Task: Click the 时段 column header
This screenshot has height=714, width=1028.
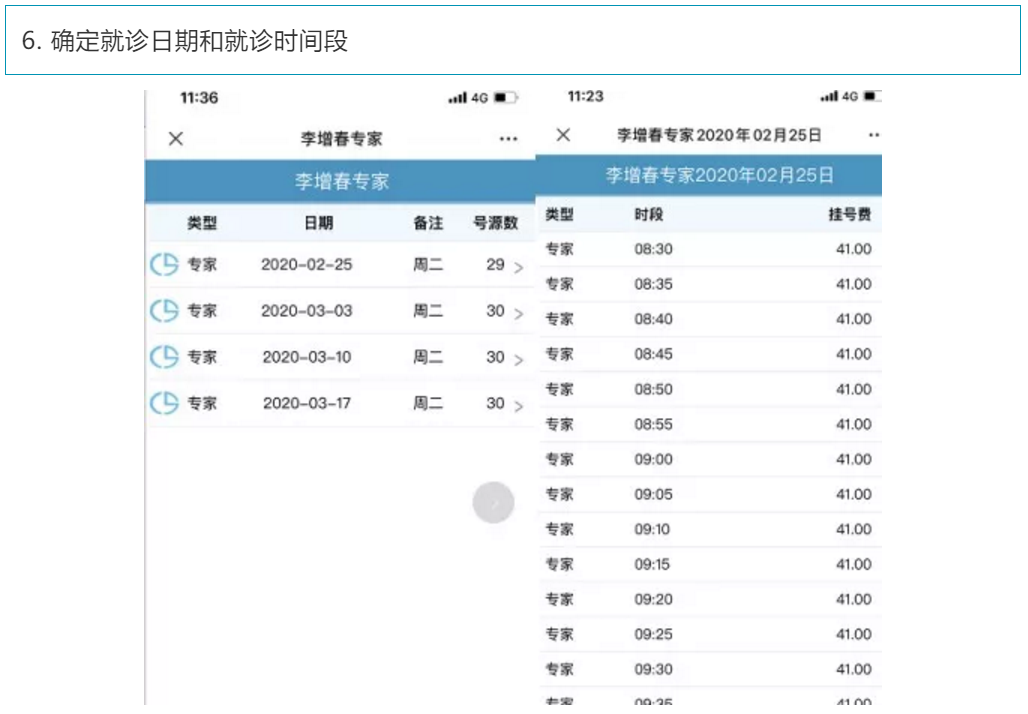Action: click(x=648, y=214)
